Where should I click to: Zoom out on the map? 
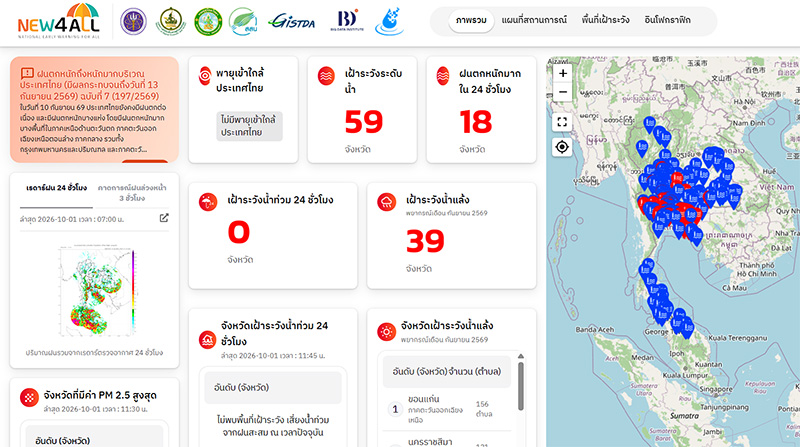tap(563, 92)
